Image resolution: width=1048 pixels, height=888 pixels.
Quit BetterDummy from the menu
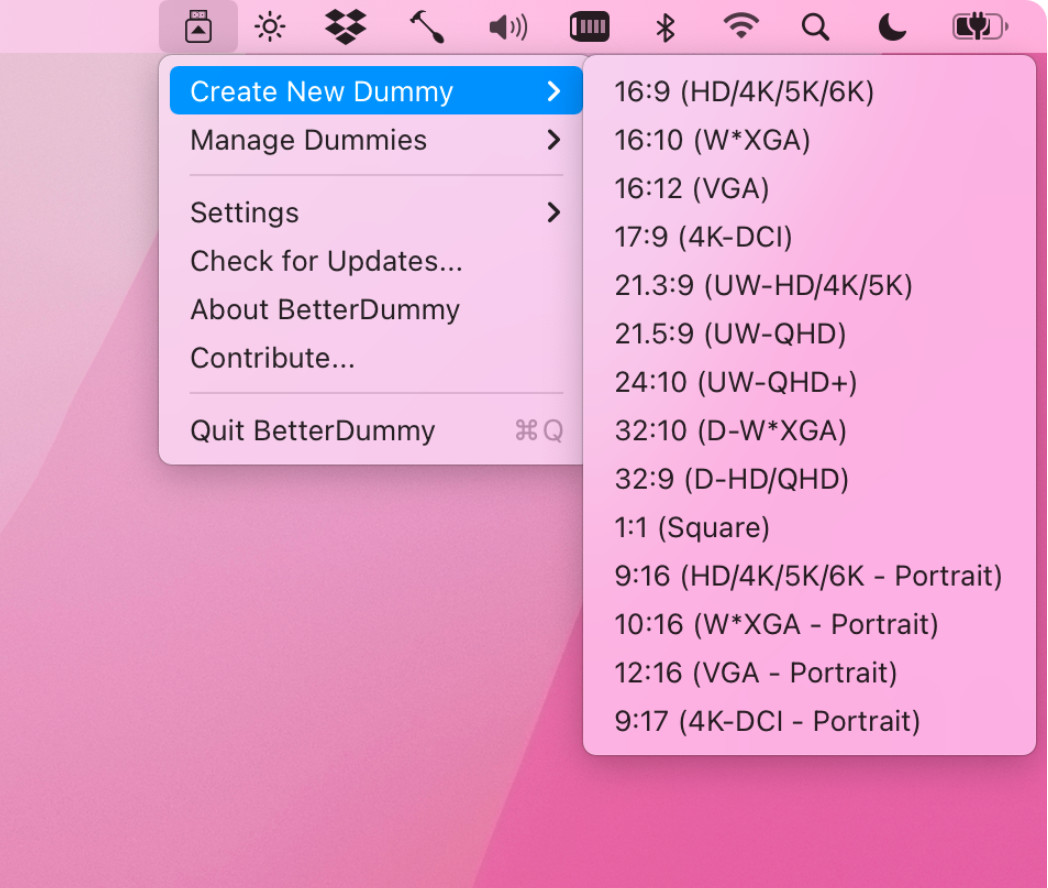click(x=376, y=430)
